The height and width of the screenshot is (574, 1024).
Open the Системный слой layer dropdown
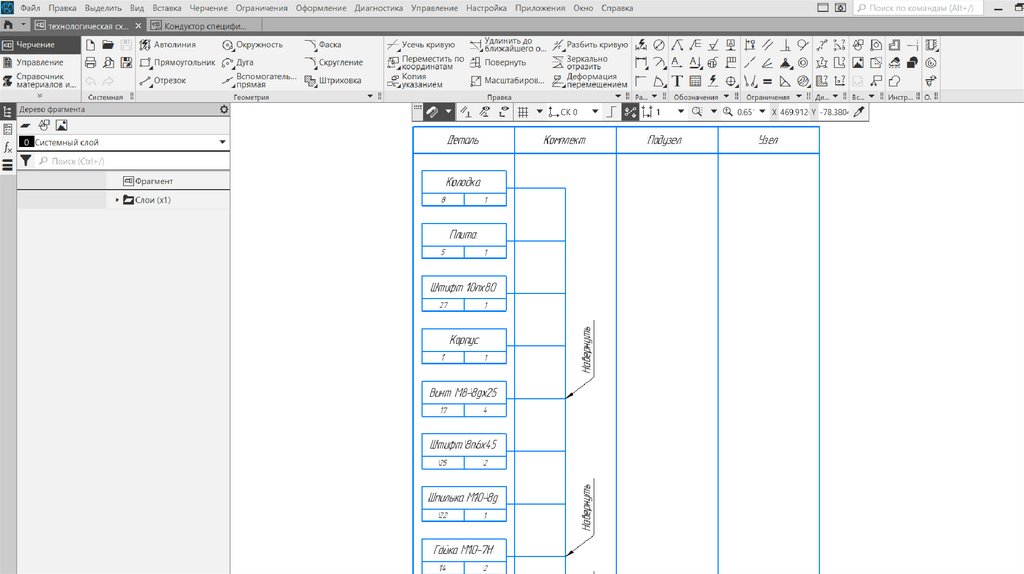point(222,143)
